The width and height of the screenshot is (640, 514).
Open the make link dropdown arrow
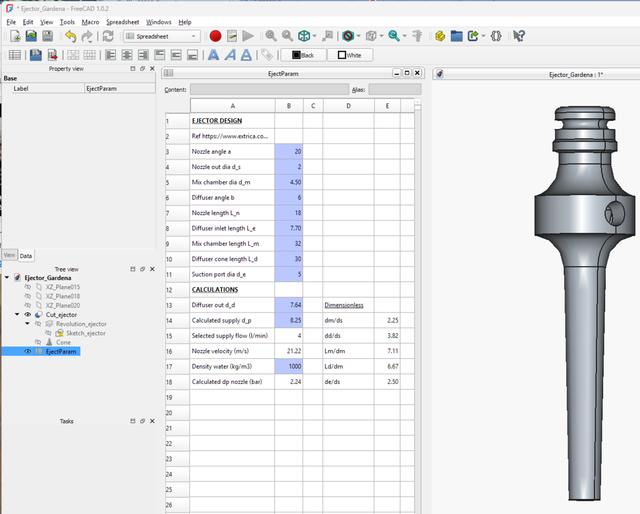483,36
